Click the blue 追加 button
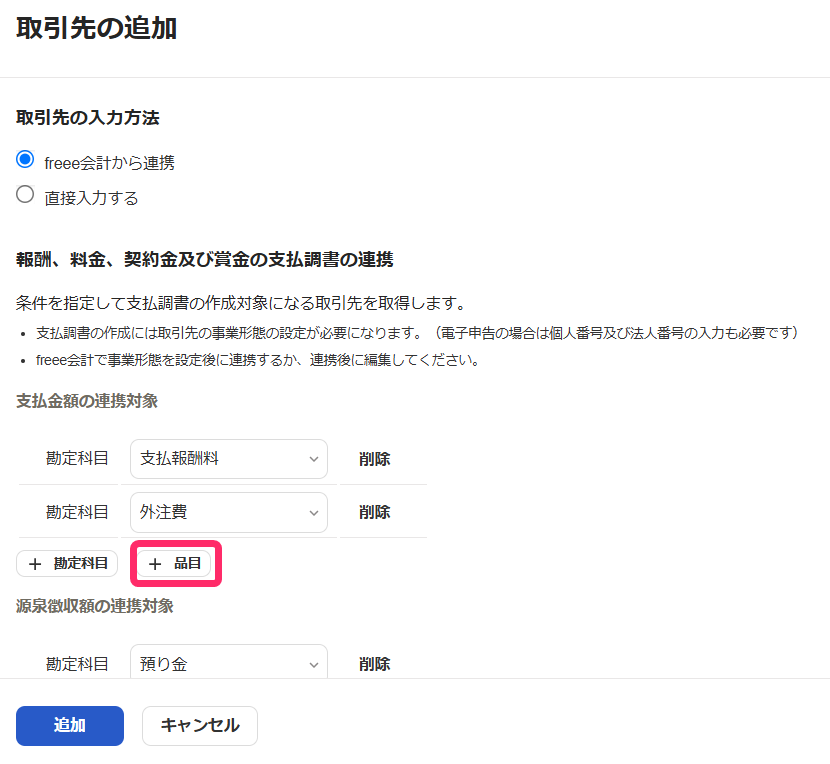The image size is (830, 764). pos(70,725)
